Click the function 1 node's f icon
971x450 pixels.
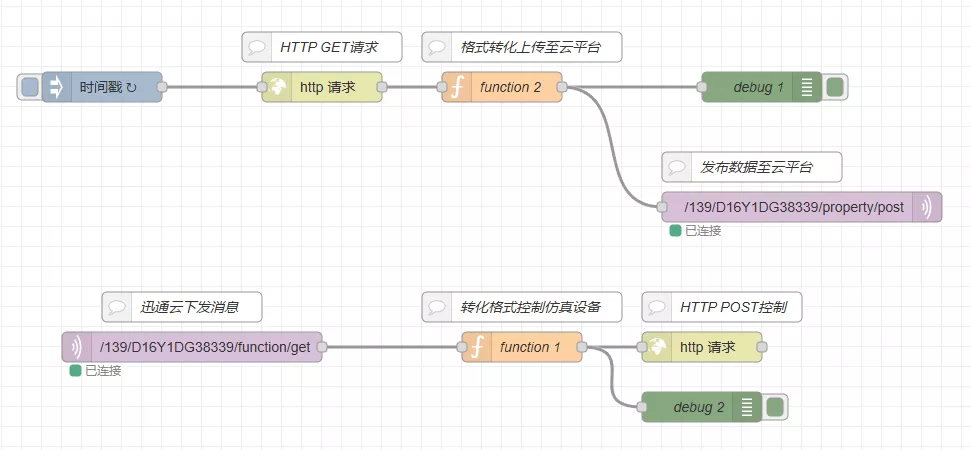click(477, 347)
